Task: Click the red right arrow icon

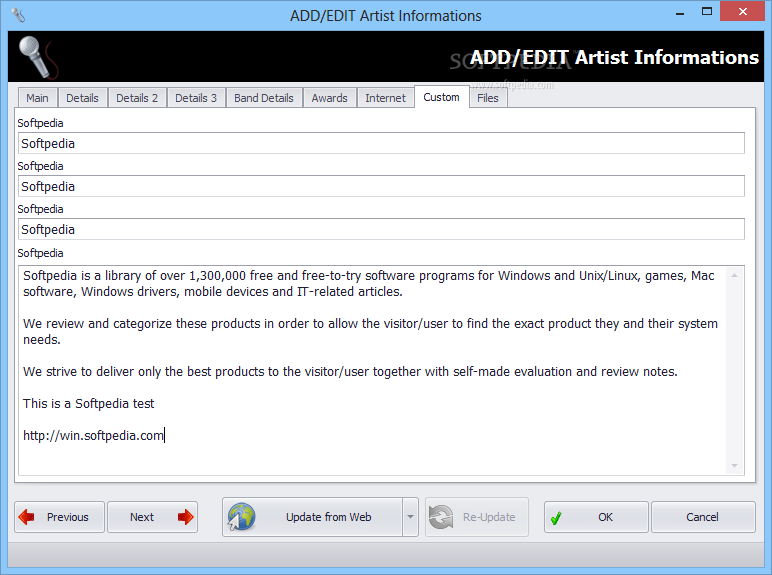Action: [186, 517]
